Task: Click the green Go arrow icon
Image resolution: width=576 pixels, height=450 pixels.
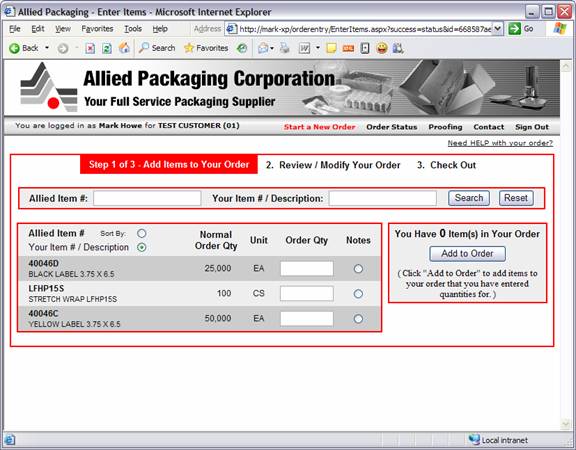Action: coord(515,29)
